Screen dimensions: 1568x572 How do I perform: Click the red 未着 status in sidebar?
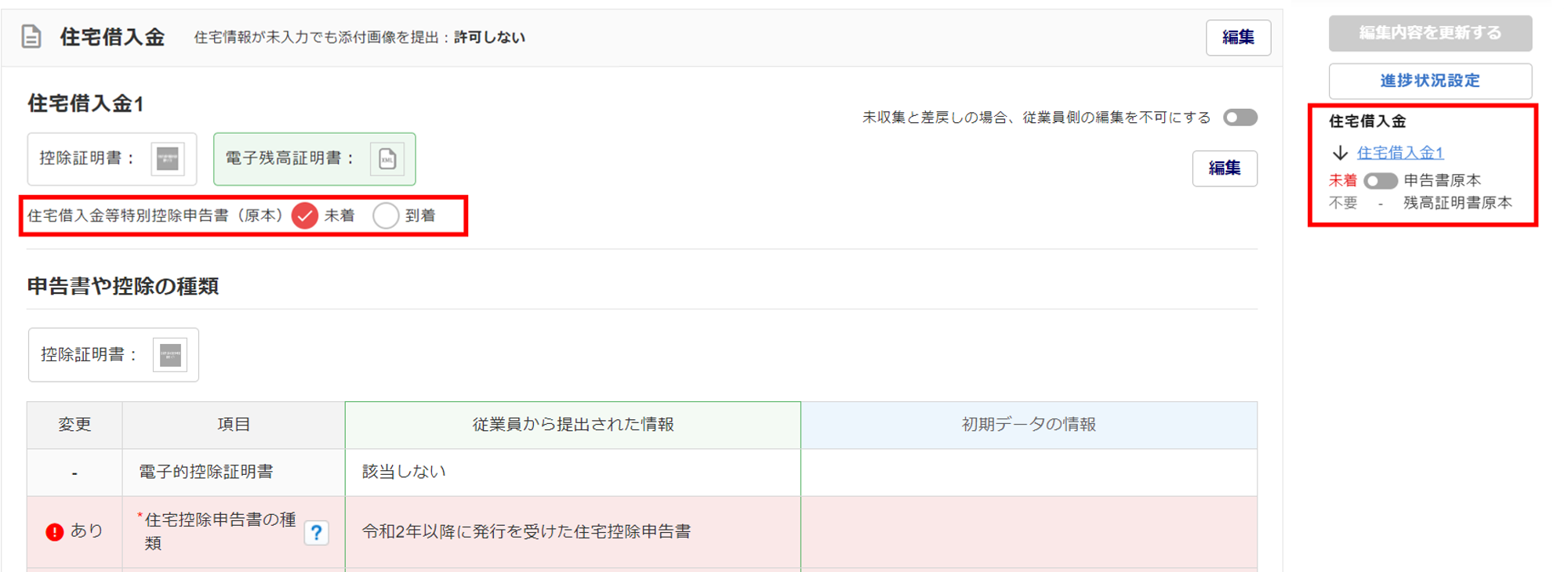[x=1343, y=181]
